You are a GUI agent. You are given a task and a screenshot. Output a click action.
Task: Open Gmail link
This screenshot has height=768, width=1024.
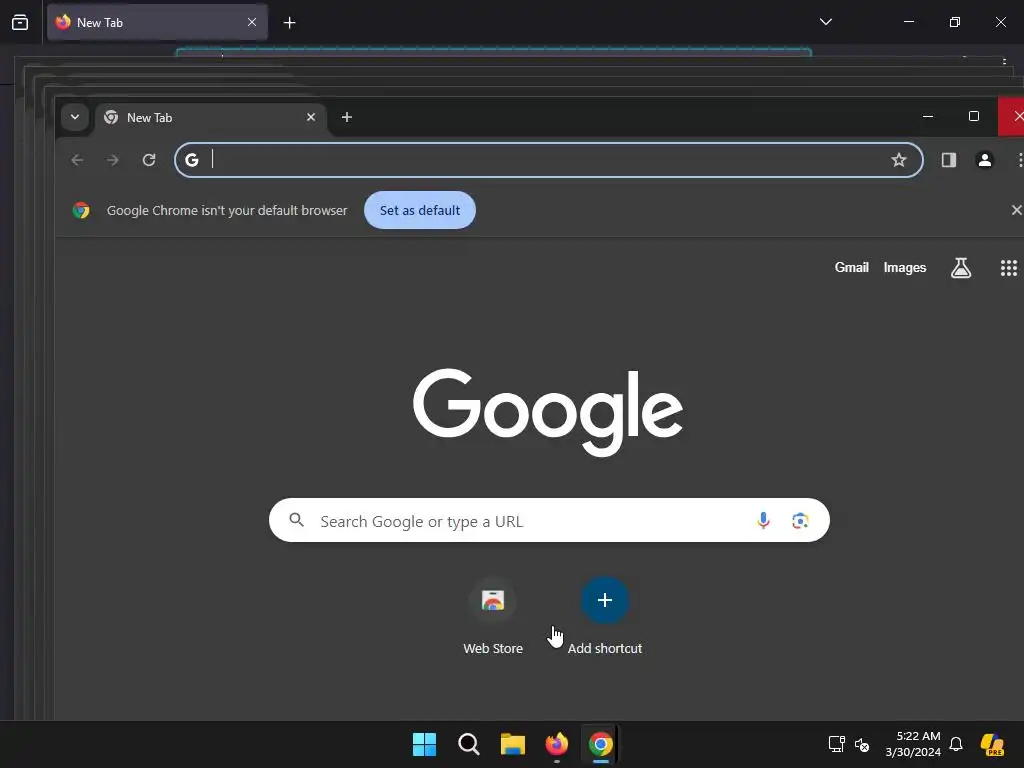(852, 268)
